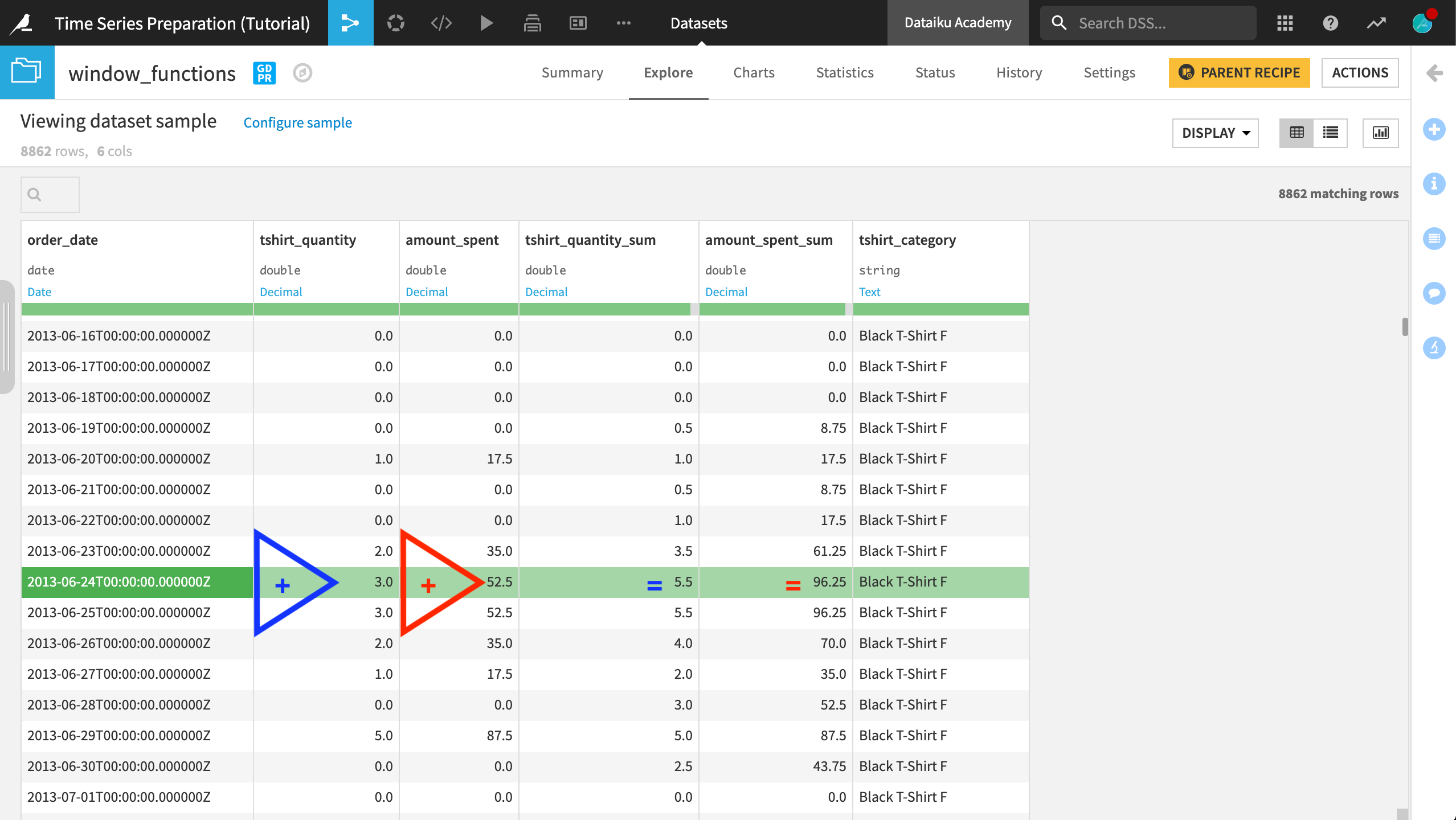This screenshot has width=1456, height=820.
Task: Click the run/play recipe icon
Action: click(486, 22)
